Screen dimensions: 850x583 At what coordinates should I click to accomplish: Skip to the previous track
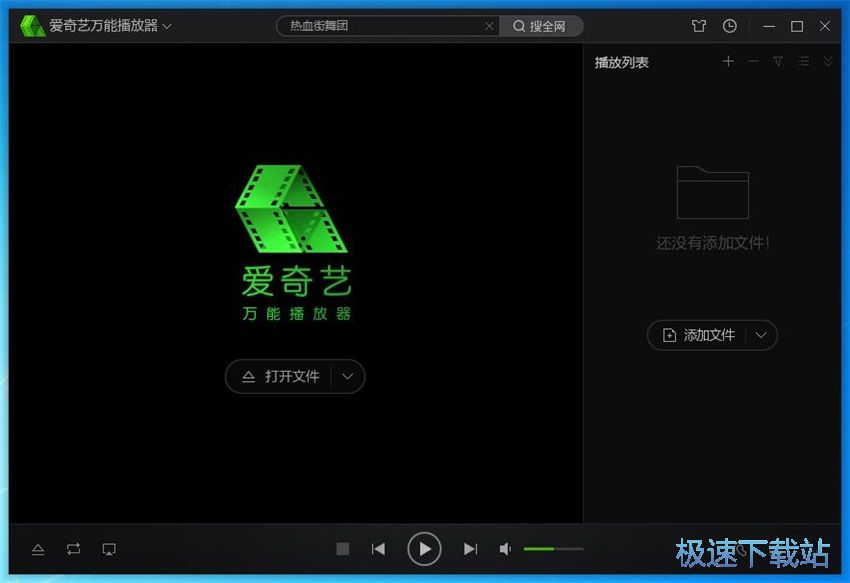378,549
